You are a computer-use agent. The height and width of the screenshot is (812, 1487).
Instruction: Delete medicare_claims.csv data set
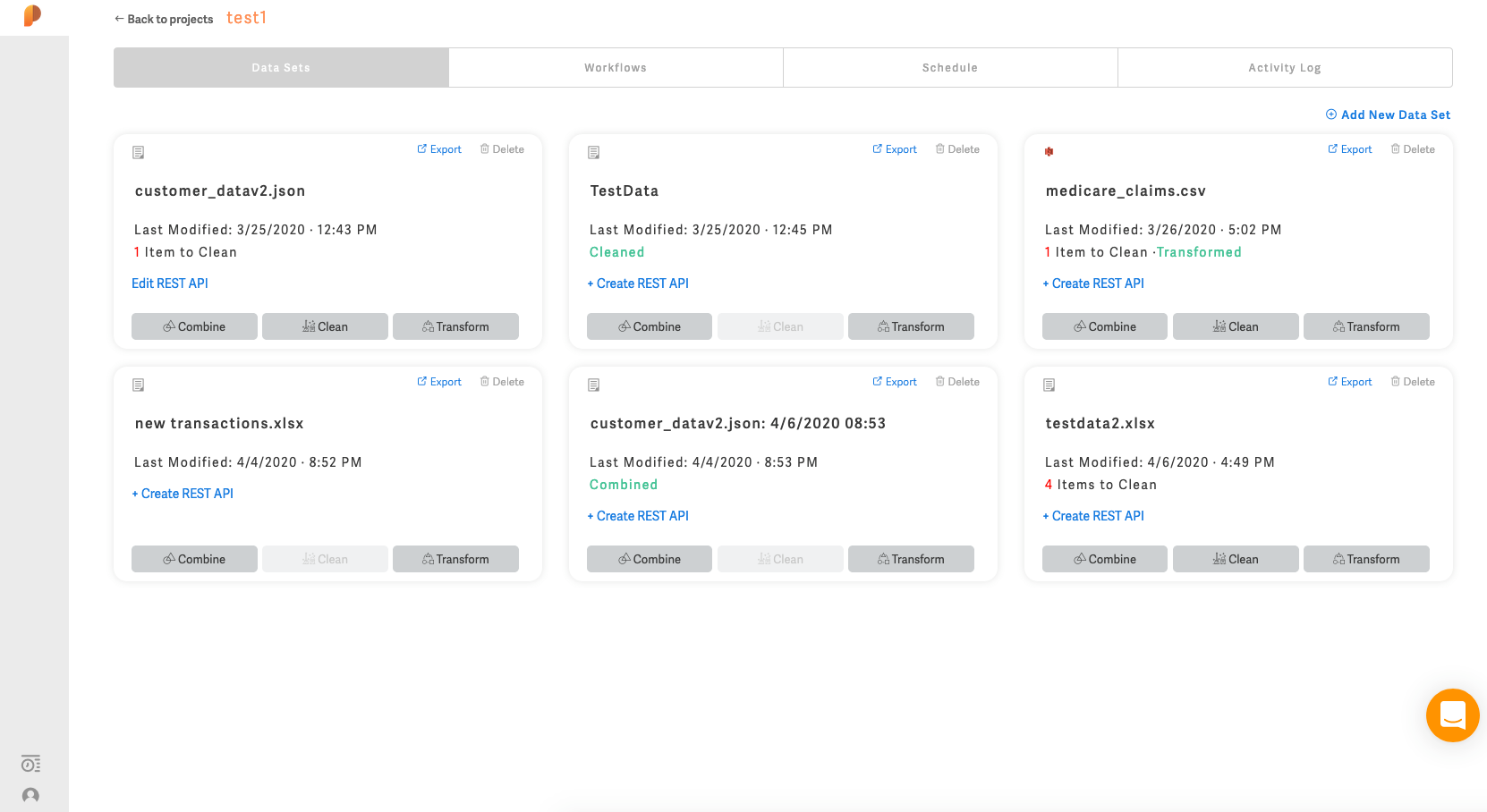[x=1413, y=149]
